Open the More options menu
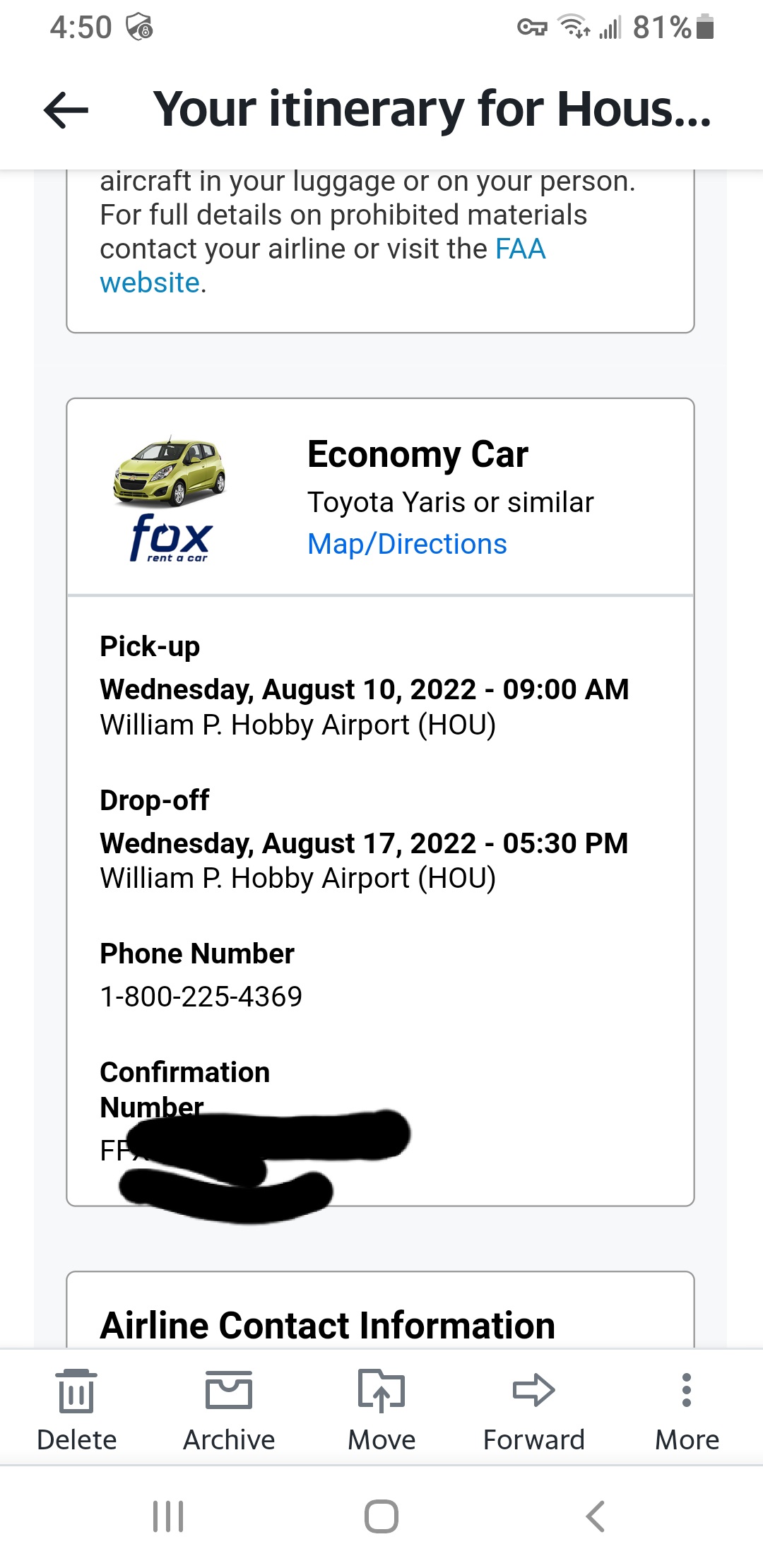The height and width of the screenshot is (1568, 763). coord(687,1410)
